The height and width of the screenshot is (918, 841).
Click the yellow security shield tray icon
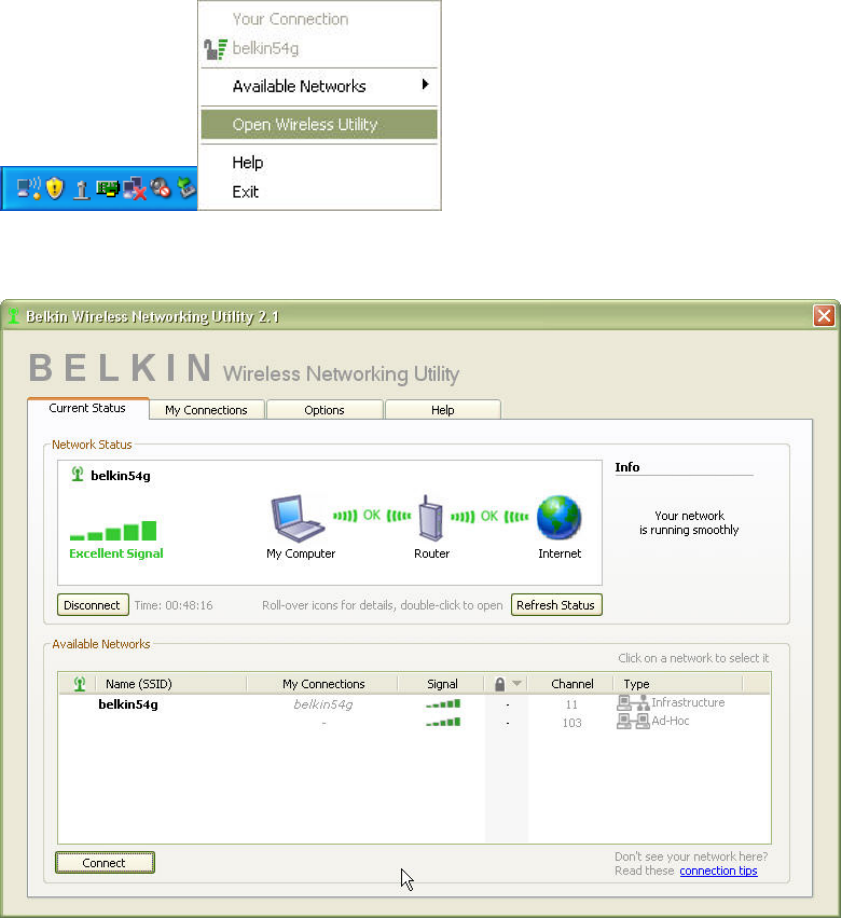tap(54, 189)
